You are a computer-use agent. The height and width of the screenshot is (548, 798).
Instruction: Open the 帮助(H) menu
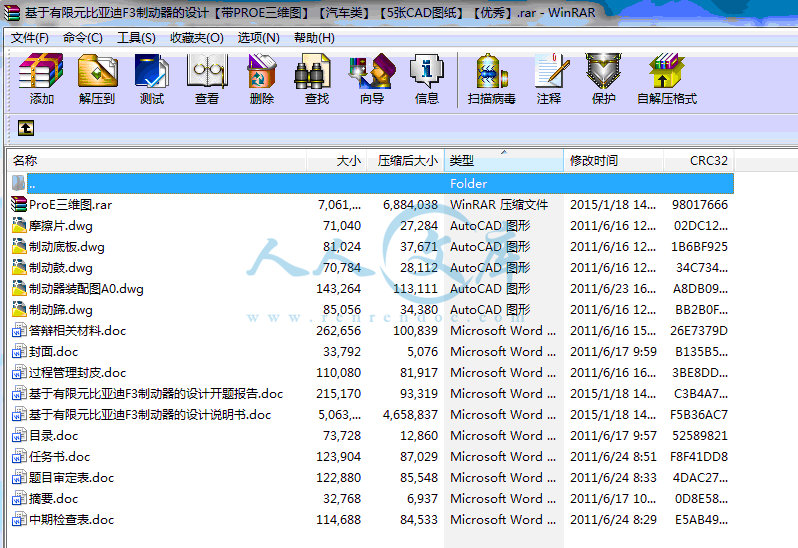pyautogui.click(x=314, y=38)
